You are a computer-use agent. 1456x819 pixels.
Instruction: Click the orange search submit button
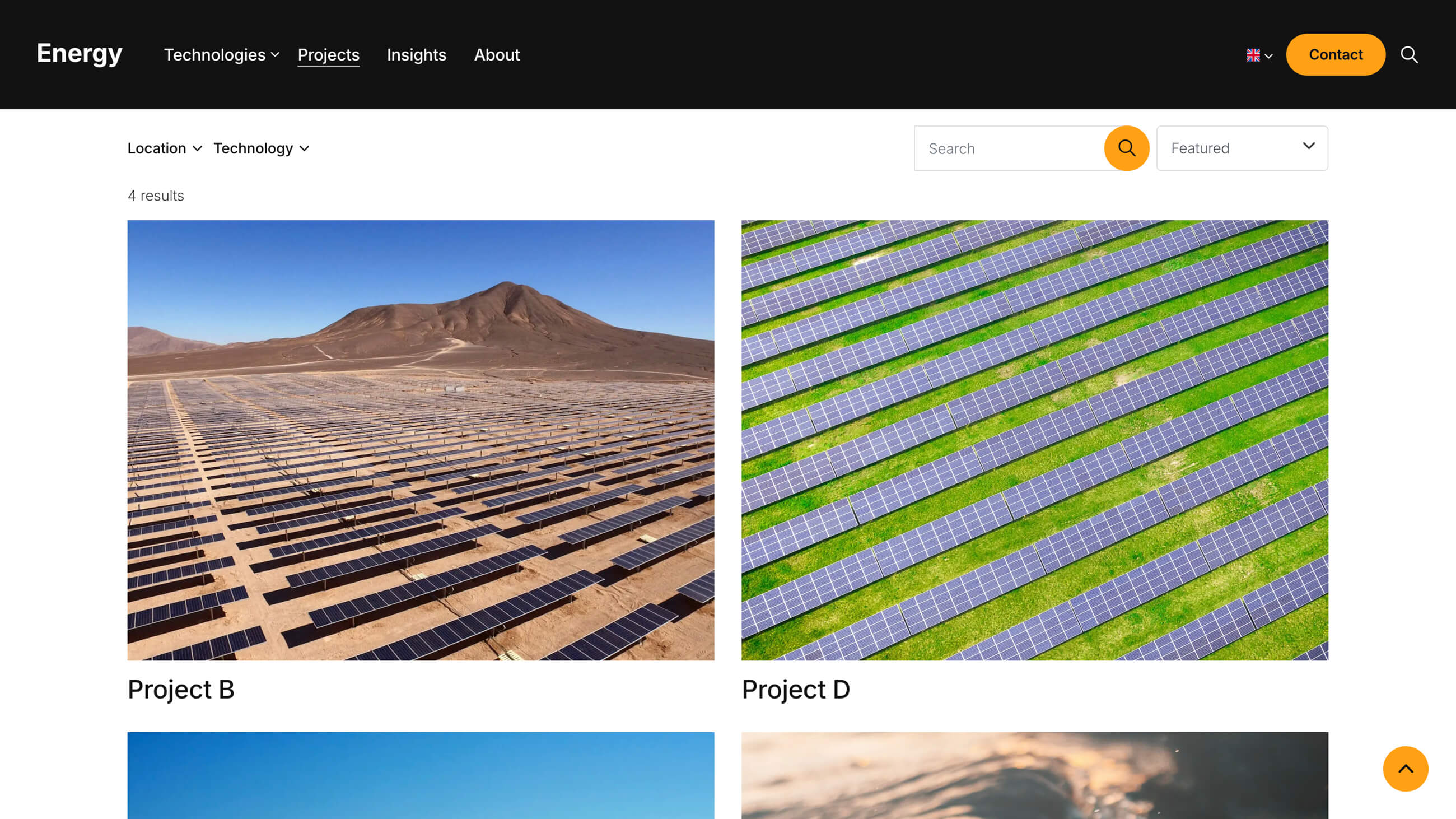coord(1127,148)
